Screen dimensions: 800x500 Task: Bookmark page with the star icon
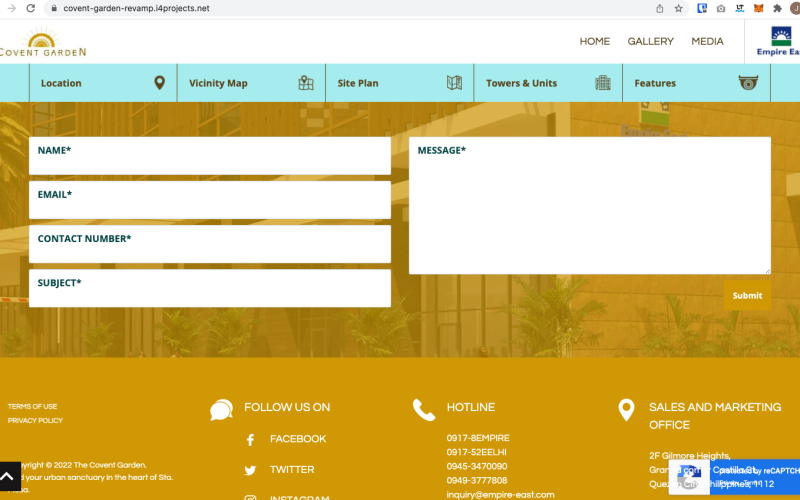click(x=678, y=8)
